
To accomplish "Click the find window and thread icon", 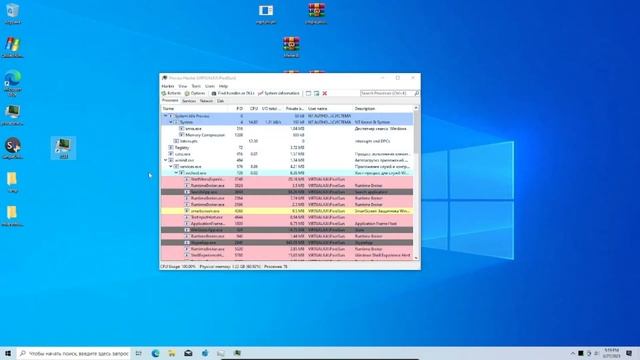I will [x=316, y=93].
